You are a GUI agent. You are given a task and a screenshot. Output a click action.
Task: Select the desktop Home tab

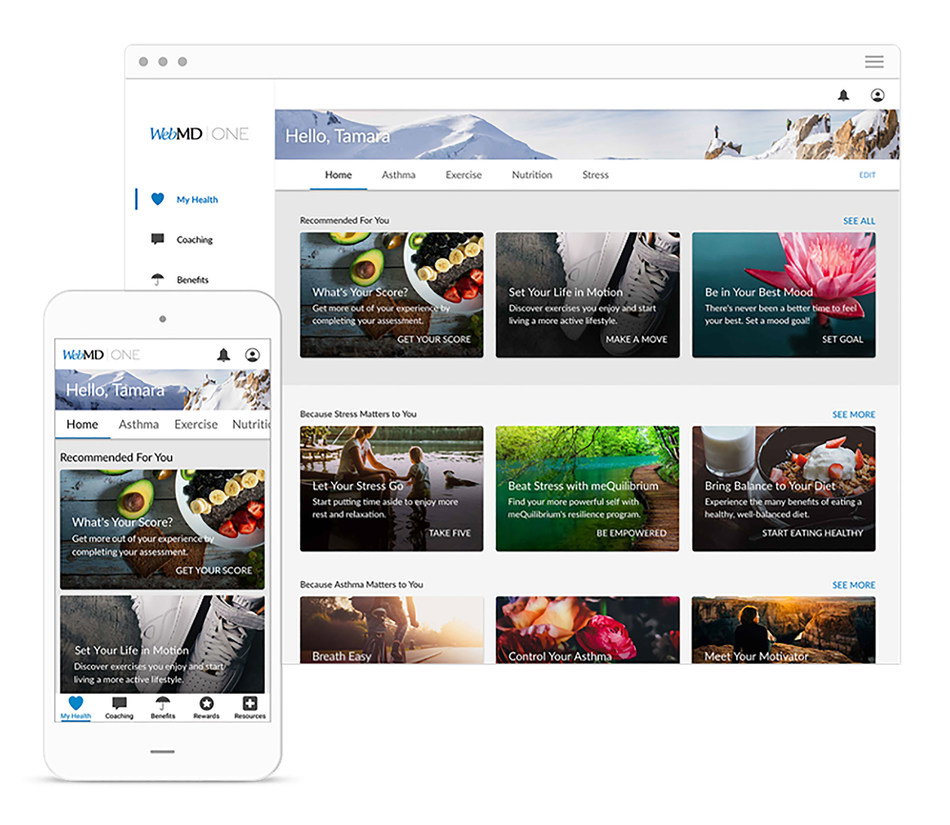point(338,175)
